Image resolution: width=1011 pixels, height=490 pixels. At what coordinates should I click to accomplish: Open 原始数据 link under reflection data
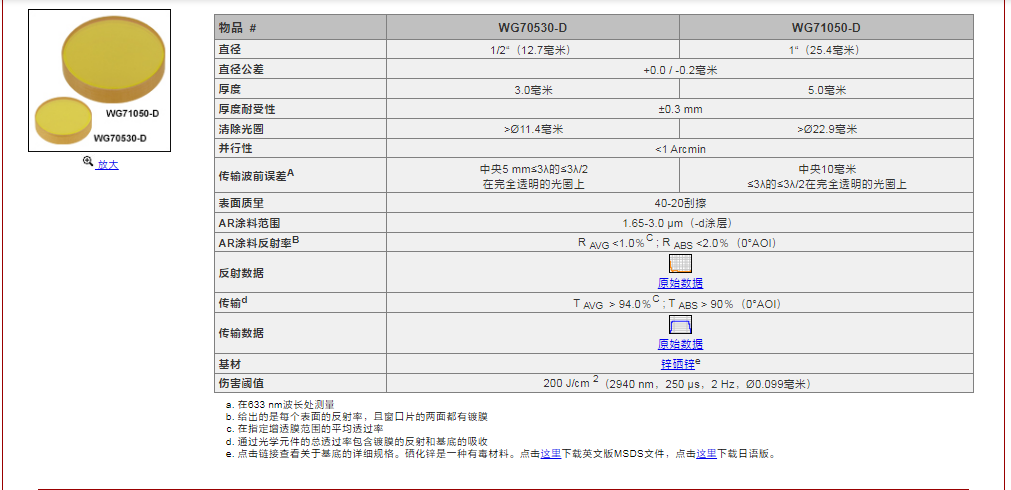[680, 283]
